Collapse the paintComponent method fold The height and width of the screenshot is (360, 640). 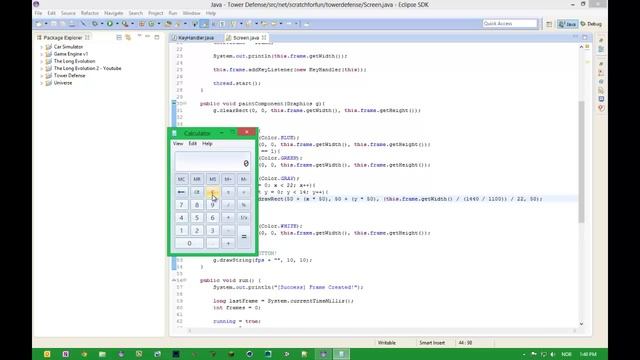186,104
